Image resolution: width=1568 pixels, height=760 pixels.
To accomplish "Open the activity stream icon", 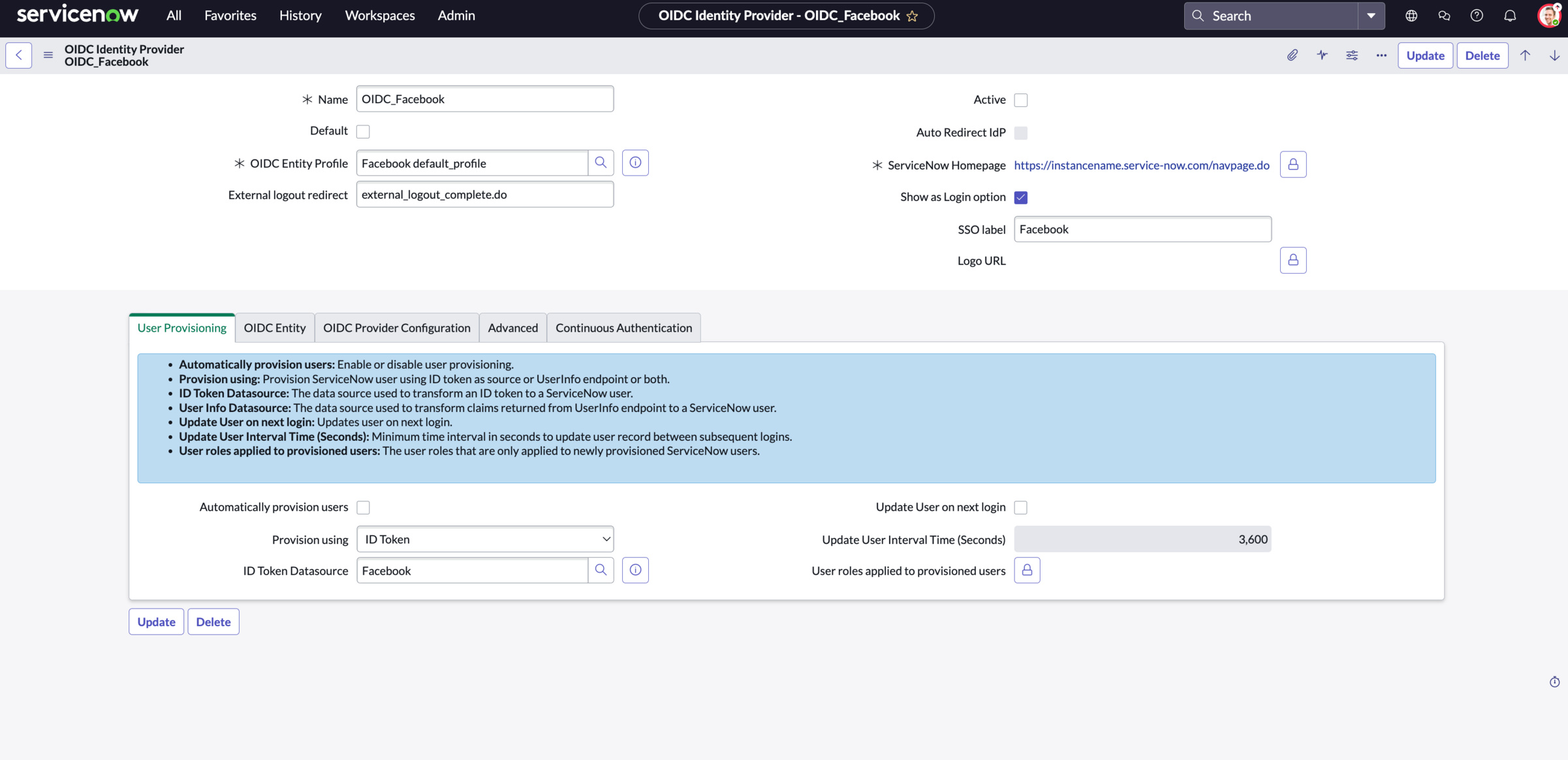I will [1322, 55].
